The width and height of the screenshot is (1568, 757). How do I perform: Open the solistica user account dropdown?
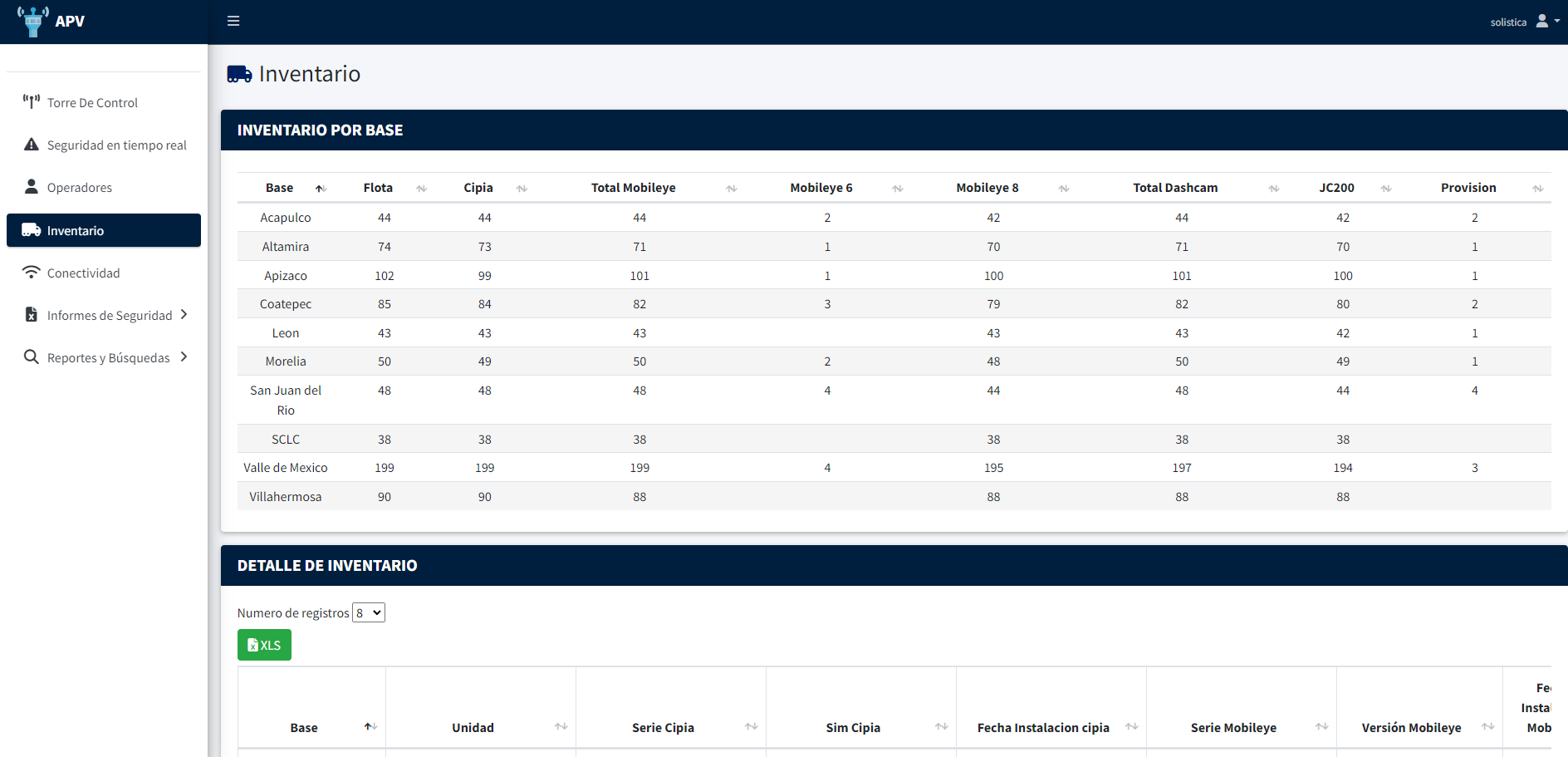click(1525, 22)
